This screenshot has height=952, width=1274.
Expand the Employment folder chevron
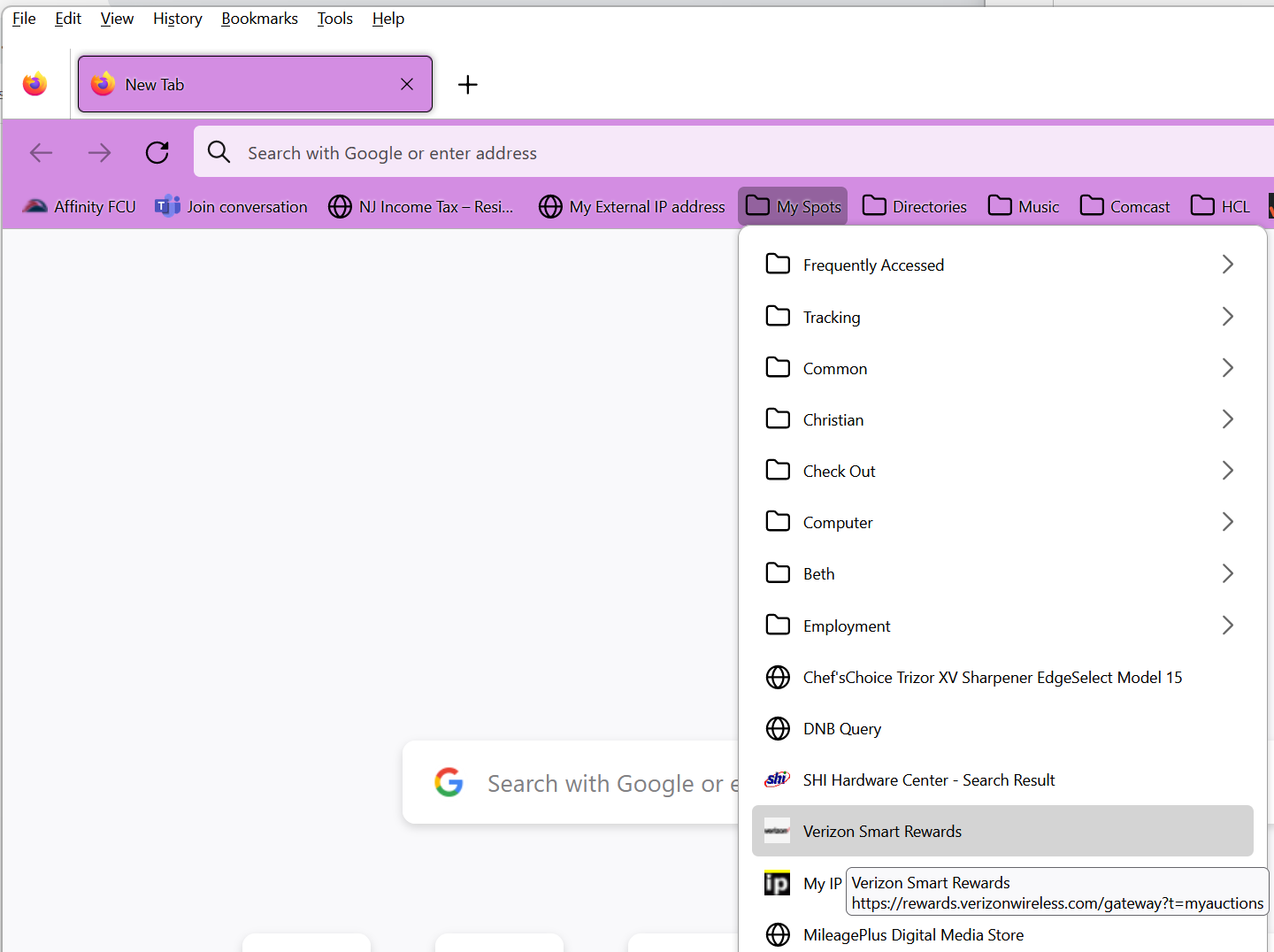1227,625
